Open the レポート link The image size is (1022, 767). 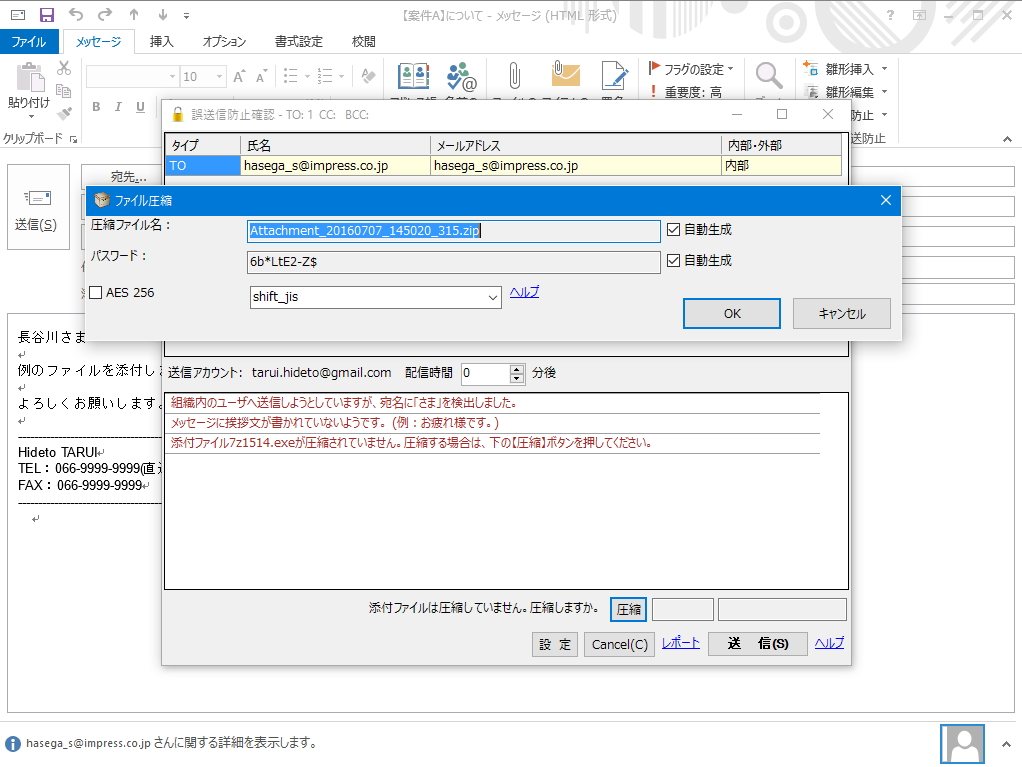tap(680, 644)
